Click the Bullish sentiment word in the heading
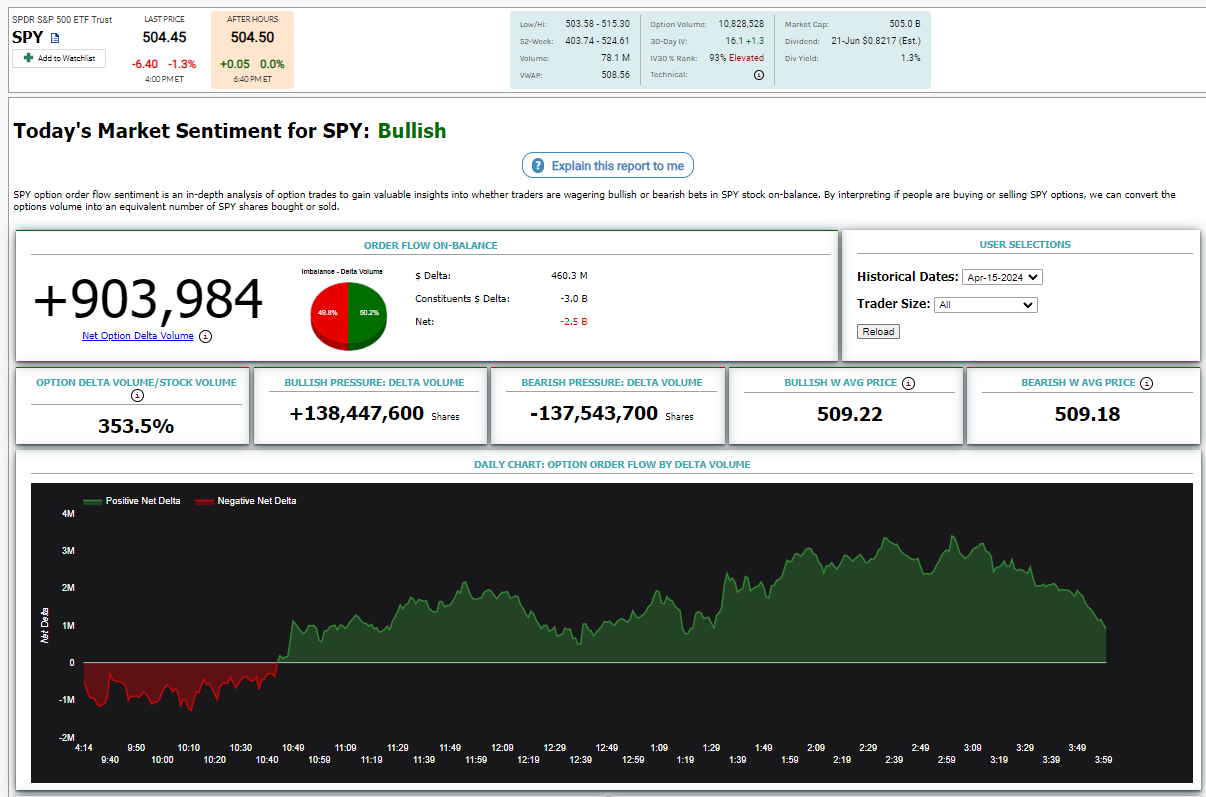Viewport: 1206px width, 797px height. coord(412,131)
